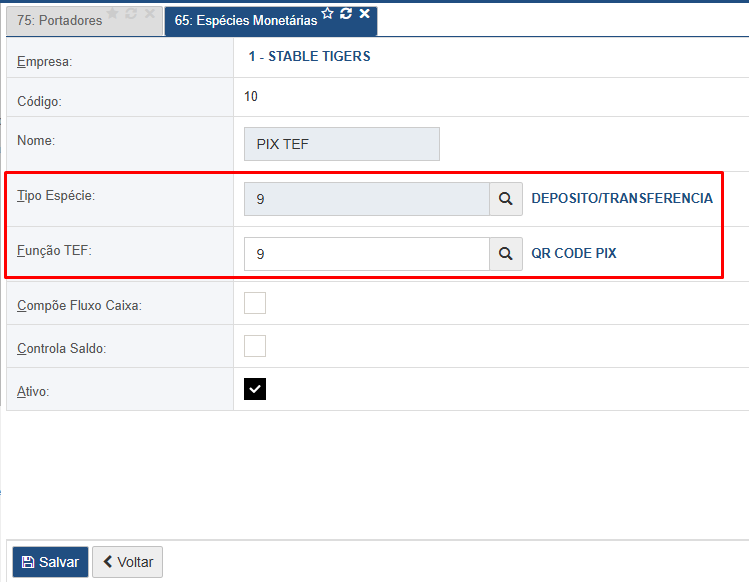
Task: Select the 65: Espécies Monetárias tab
Action: (x=246, y=21)
